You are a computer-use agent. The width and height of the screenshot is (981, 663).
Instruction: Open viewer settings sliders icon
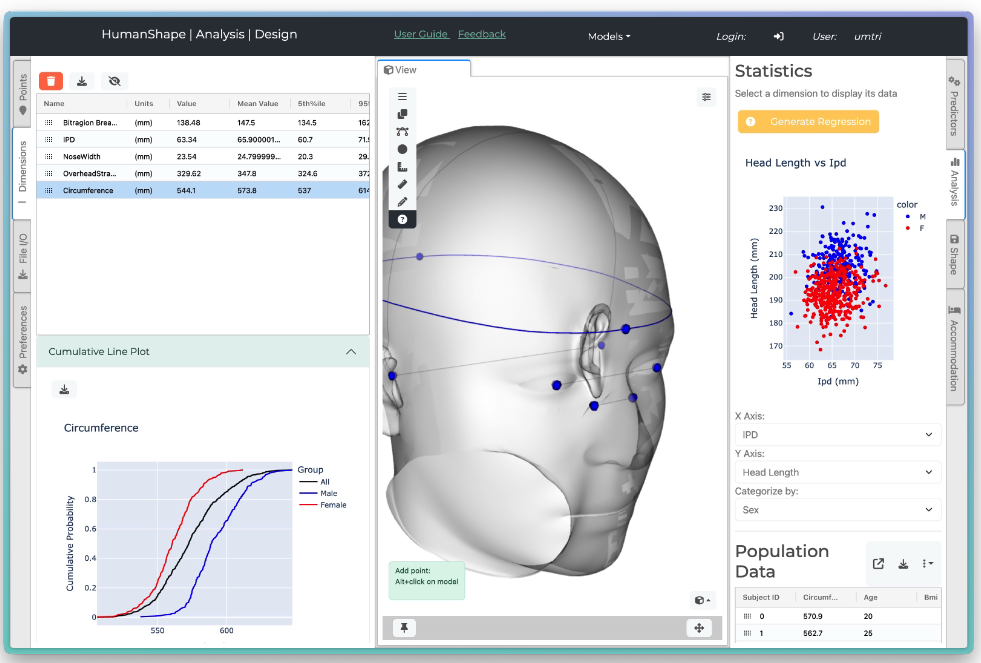(x=707, y=97)
